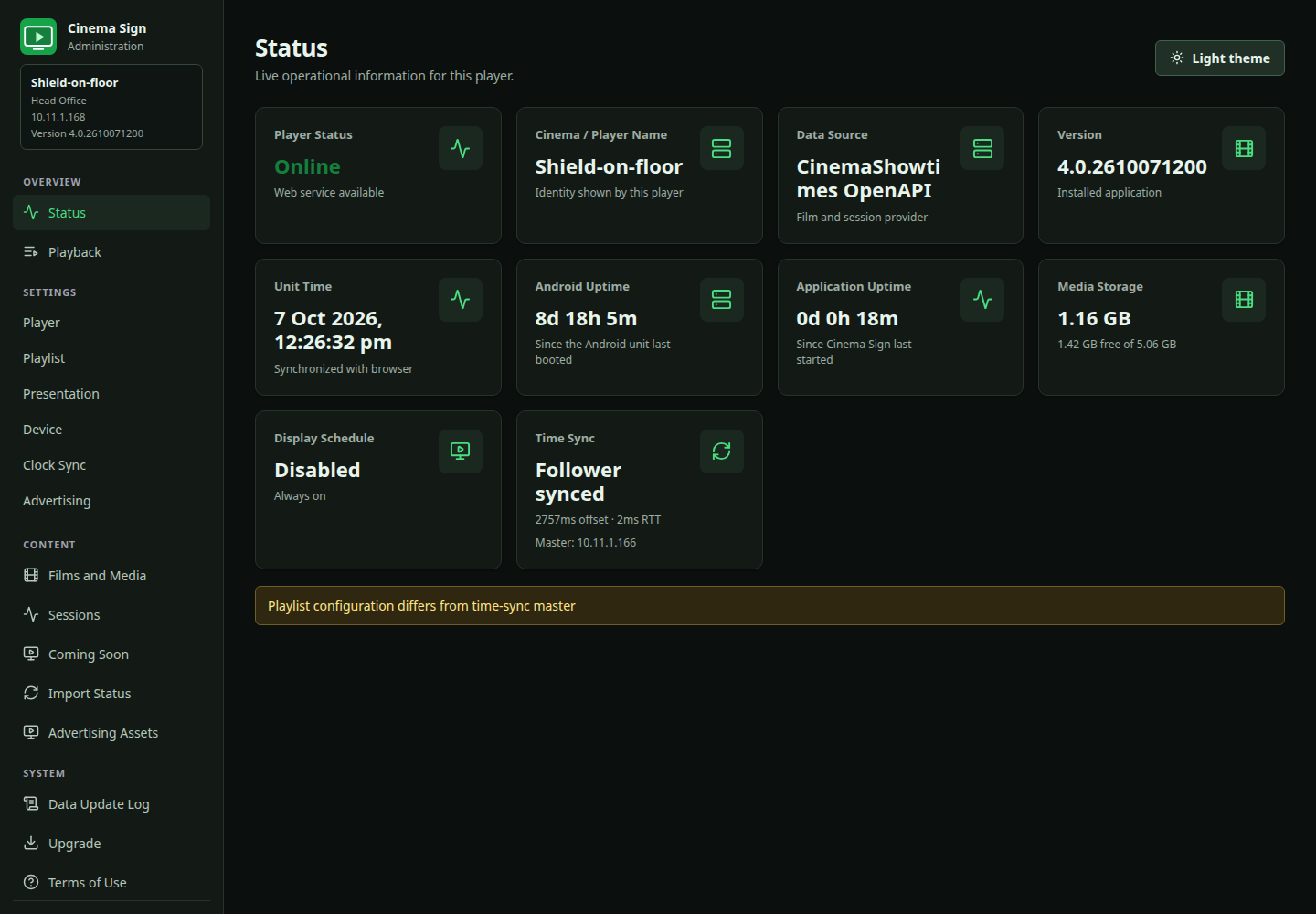Go to Player settings

tap(111, 323)
